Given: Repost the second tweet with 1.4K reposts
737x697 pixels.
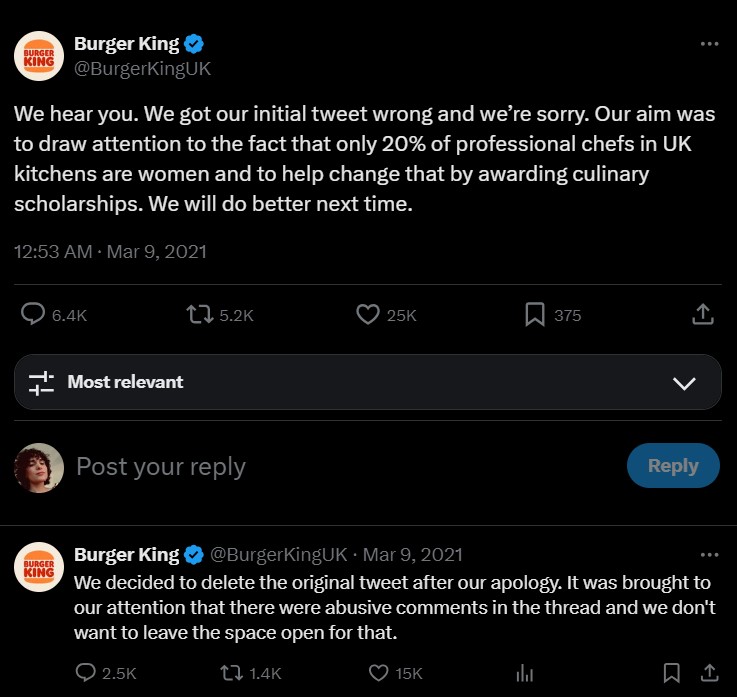Looking at the screenshot, I should pos(230,673).
